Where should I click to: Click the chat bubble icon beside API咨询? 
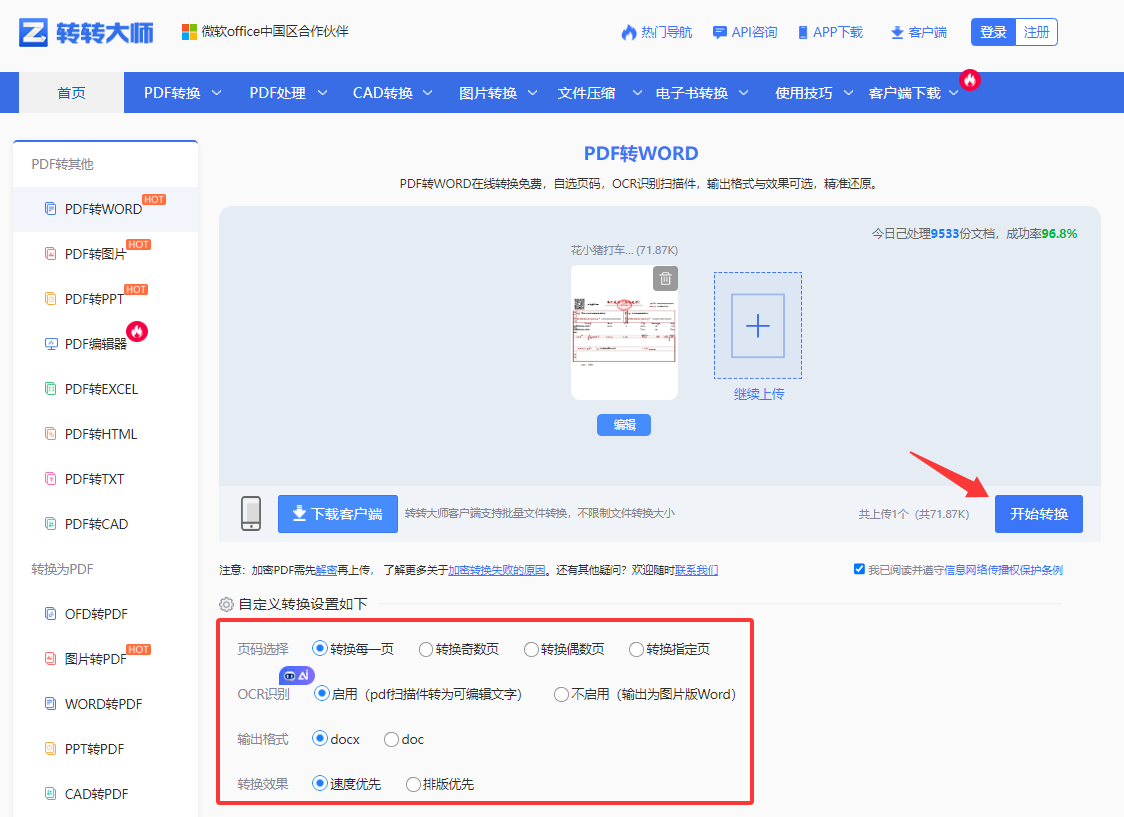click(x=720, y=32)
